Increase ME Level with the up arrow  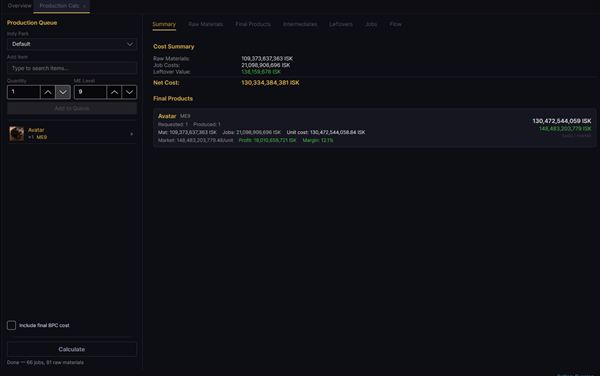pos(114,92)
